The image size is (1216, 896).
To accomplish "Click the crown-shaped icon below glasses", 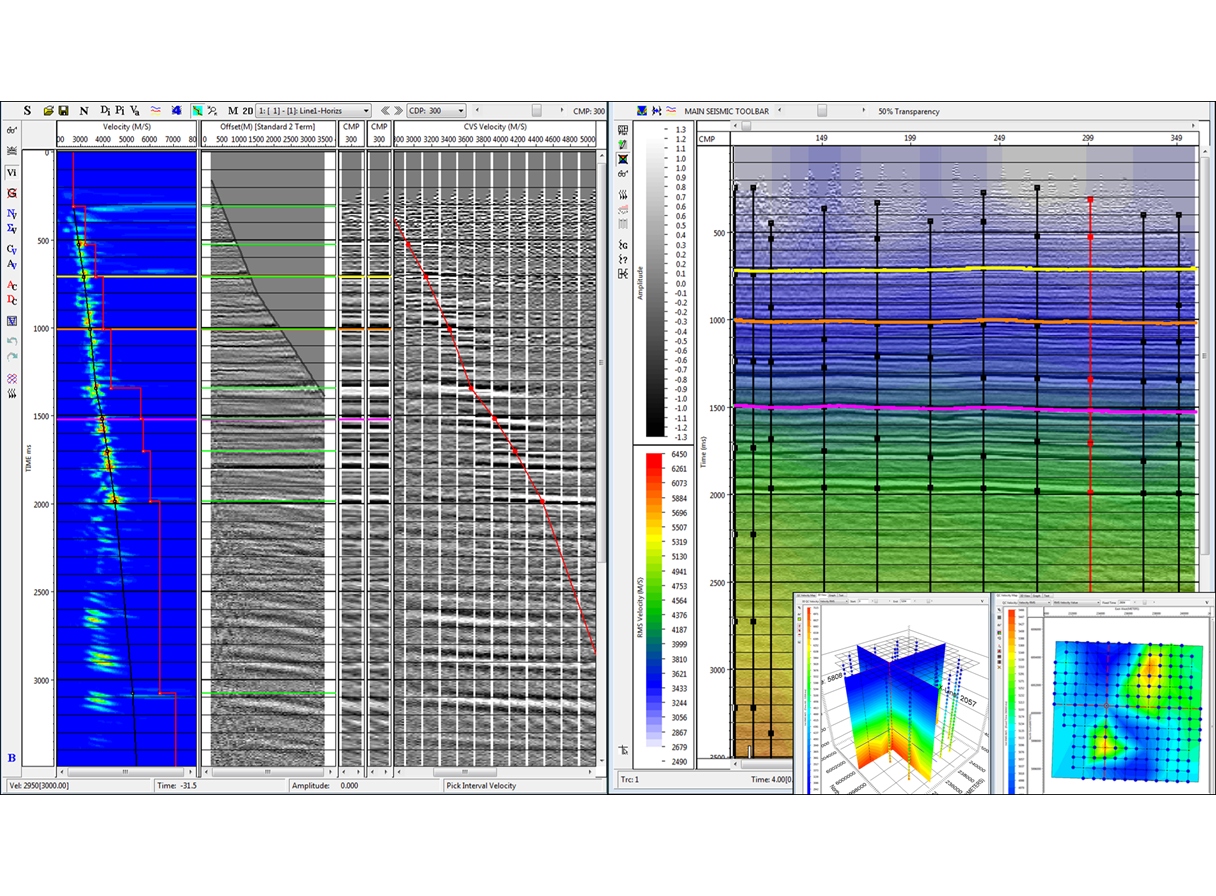I will (11, 150).
